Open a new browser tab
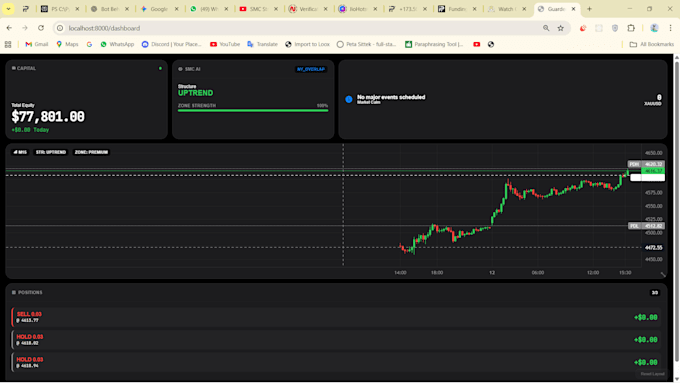Viewport: 680px width, 383px height. coord(589,9)
